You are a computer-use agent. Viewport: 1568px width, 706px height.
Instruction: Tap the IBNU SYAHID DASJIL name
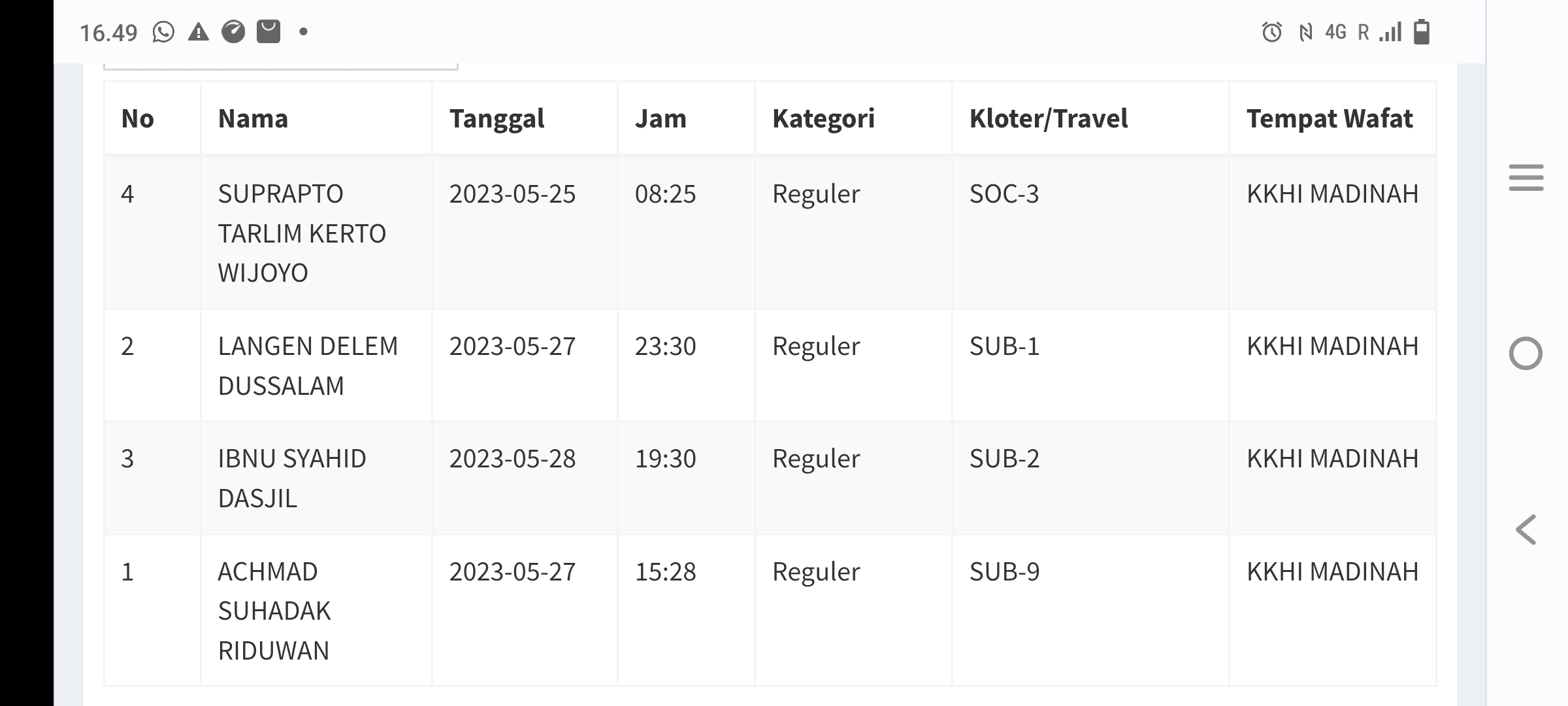point(292,478)
